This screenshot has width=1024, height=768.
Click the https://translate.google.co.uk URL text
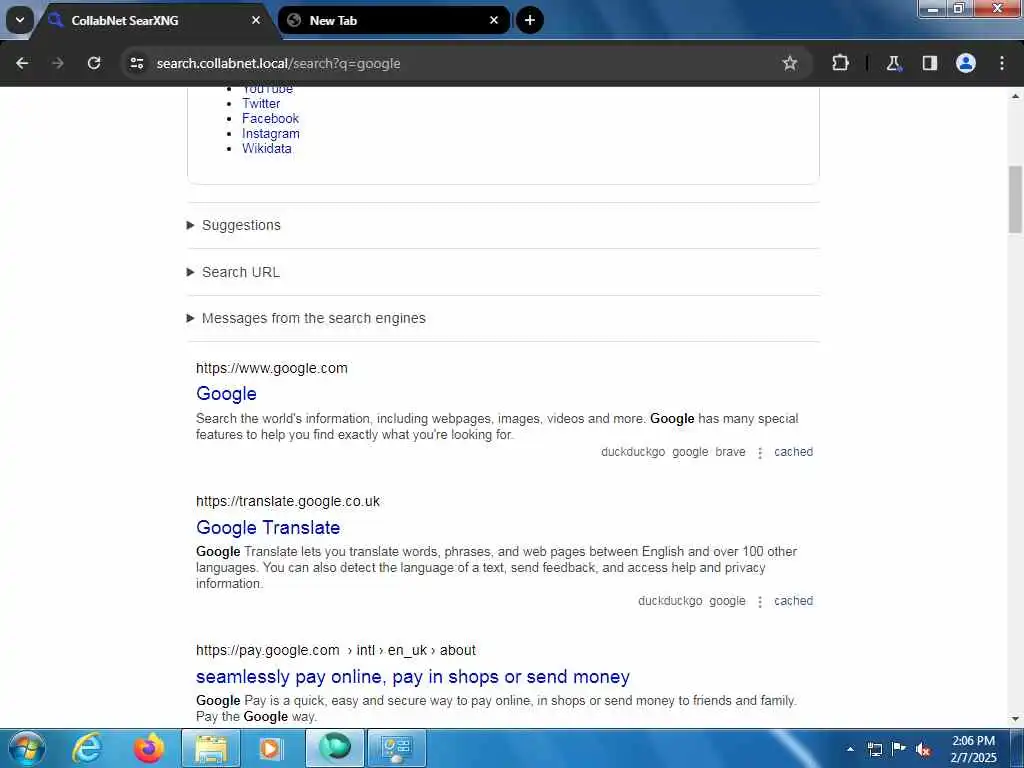click(288, 502)
